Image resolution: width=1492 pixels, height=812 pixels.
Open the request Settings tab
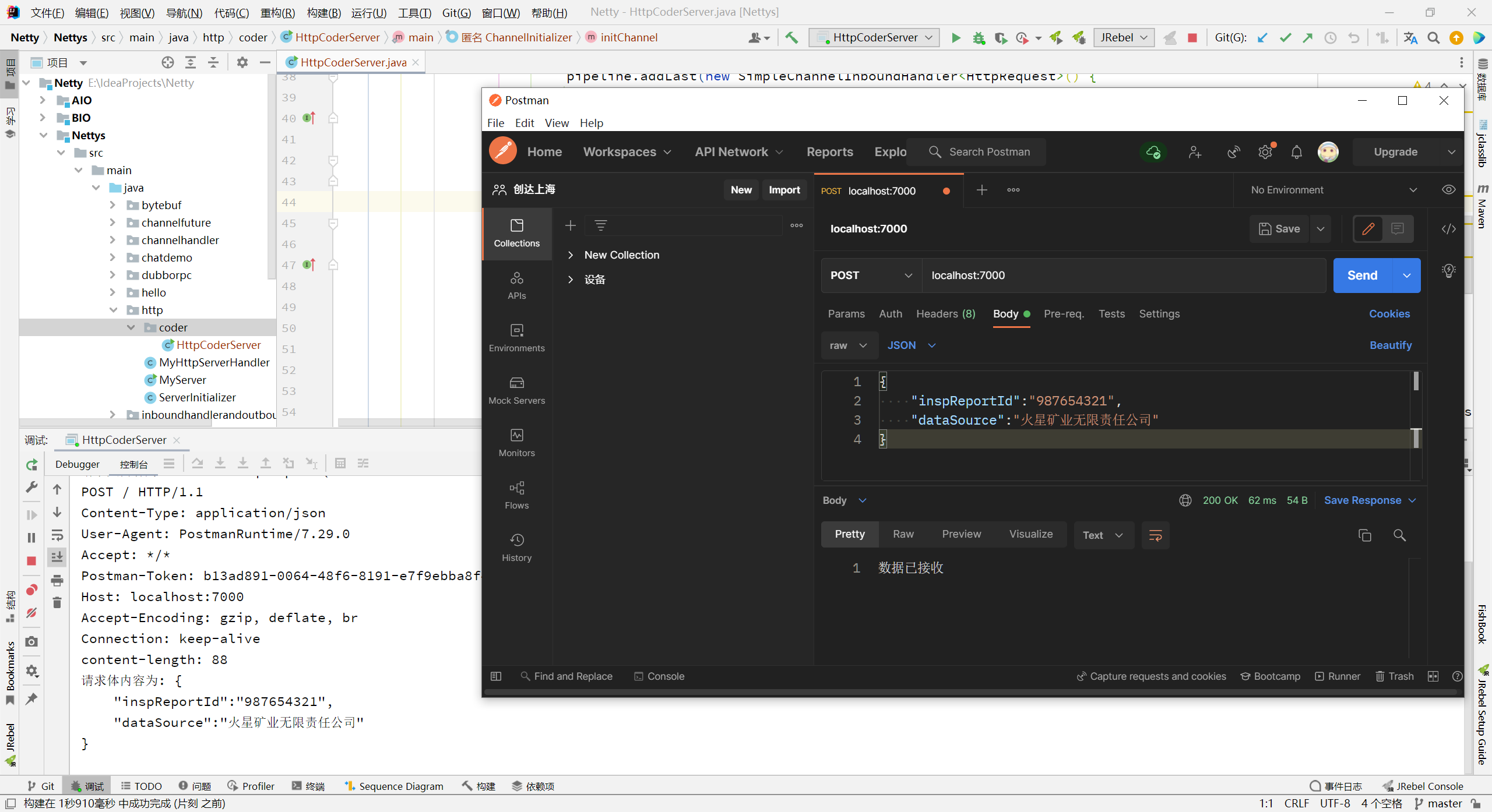(x=1159, y=314)
